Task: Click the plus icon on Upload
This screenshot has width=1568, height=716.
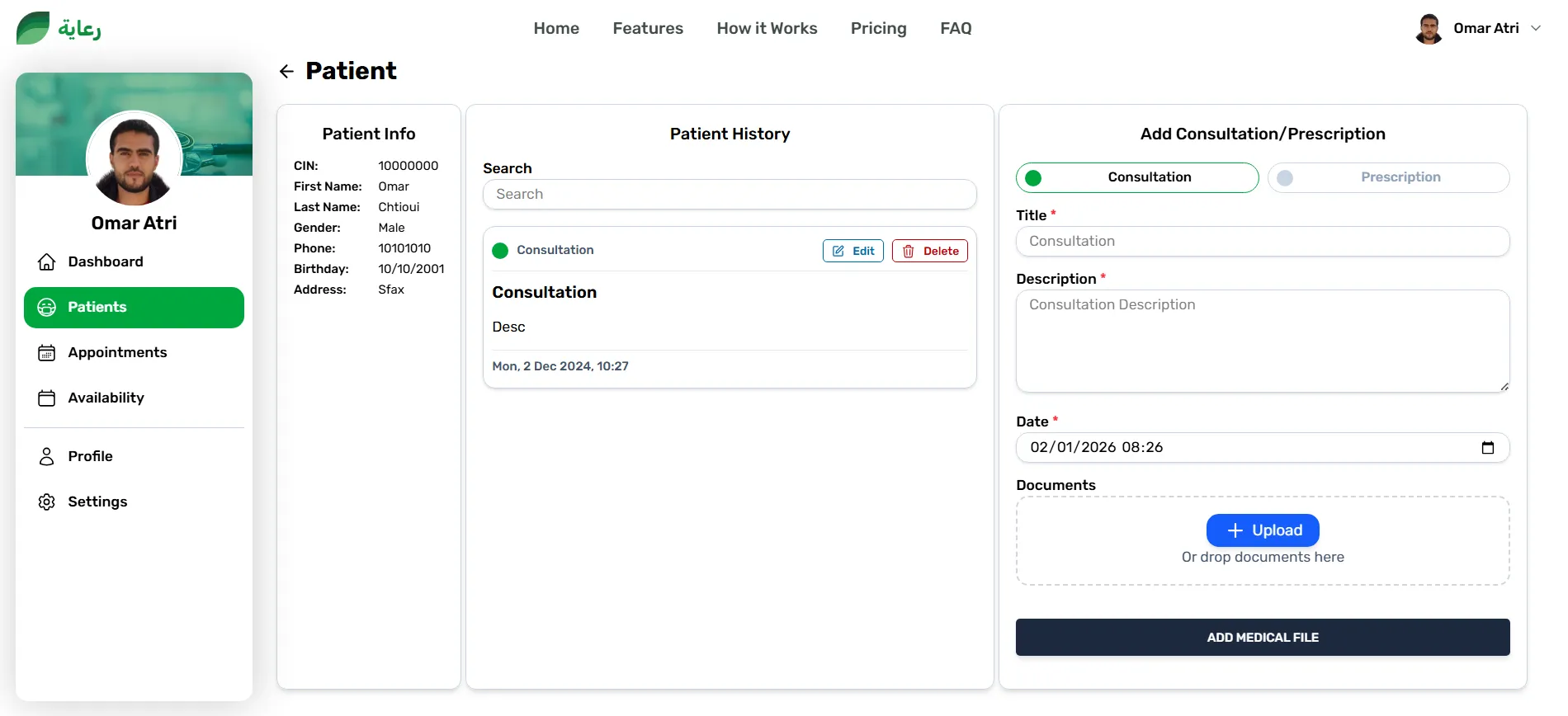Action: 1235,530
